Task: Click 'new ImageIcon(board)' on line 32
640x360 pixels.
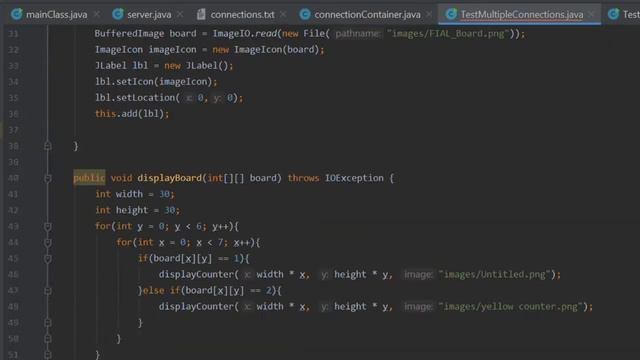Action: [x=265, y=50]
